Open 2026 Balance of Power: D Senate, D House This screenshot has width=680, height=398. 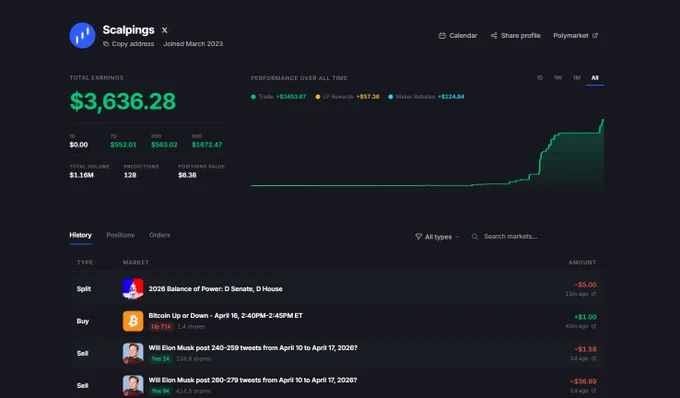click(x=216, y=289)
